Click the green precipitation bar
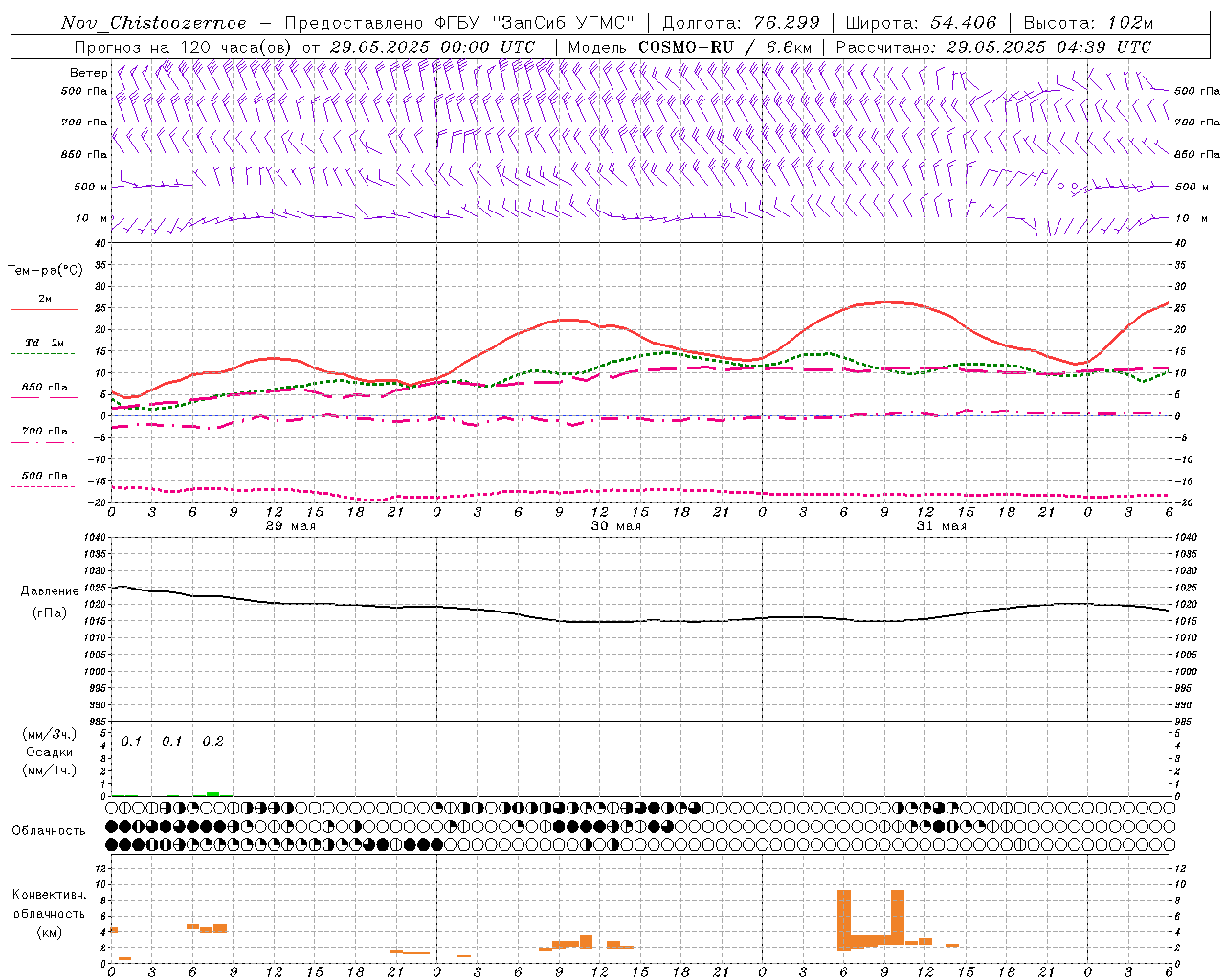This screenshot has height=980, width=1225. (x=212, y=793)
